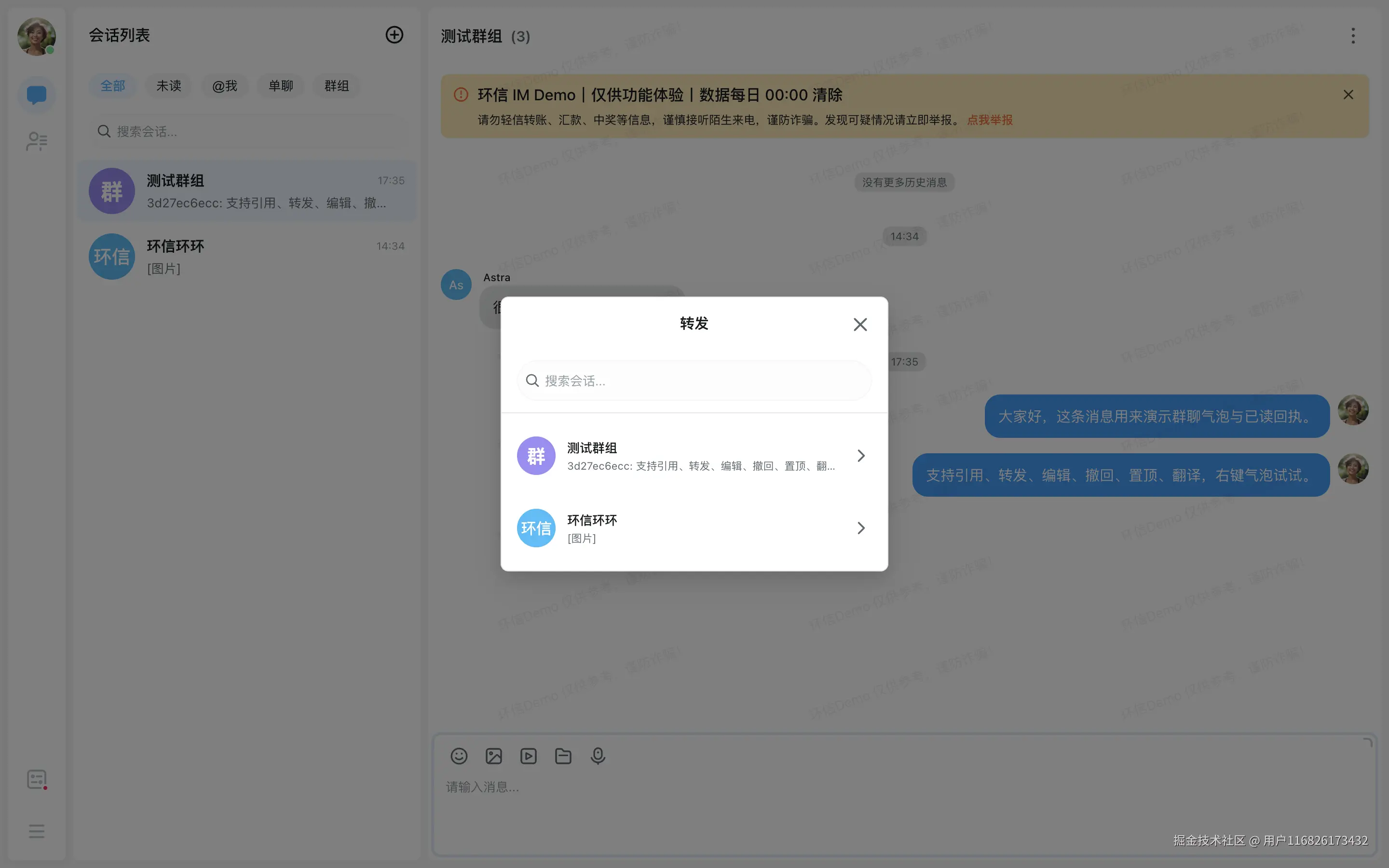Screen dimensions: 1389x868
Task: Expand input box with corner icon
Action: click(x=1368, y=743)
